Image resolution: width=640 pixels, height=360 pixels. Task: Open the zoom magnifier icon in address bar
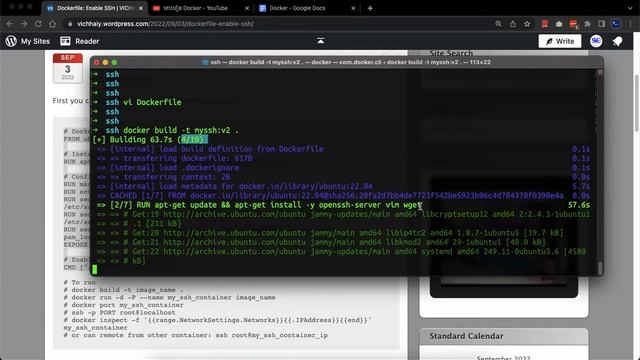(498, 24)
